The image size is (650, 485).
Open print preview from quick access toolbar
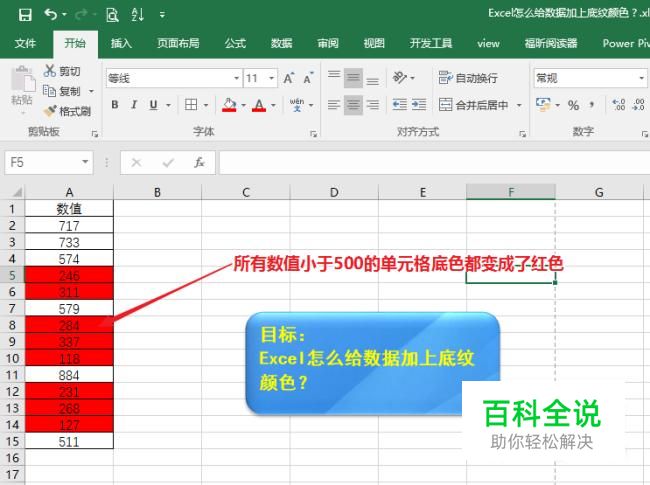pyautogui.click(x=112, y=15)
